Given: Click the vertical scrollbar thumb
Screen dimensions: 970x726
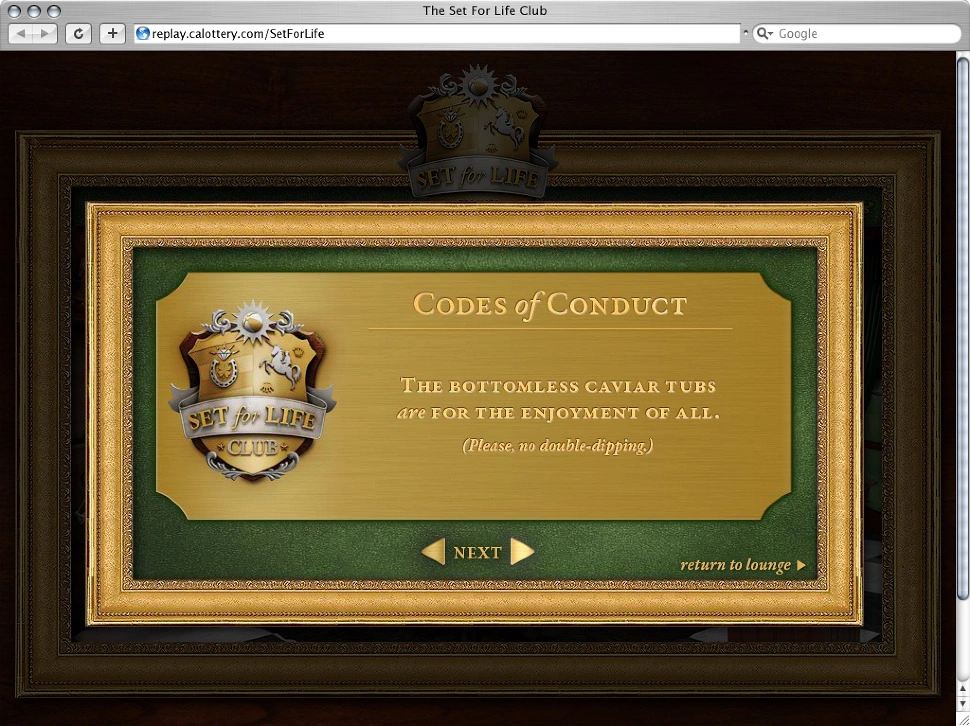Looking at the screenshot, I should [x=963, y=327].
